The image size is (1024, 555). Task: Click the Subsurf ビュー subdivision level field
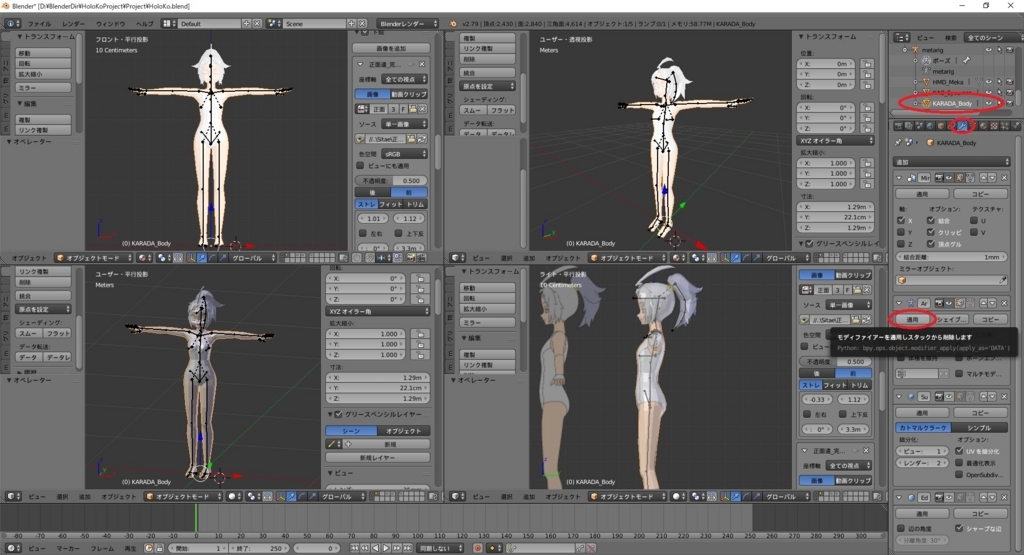922,451
